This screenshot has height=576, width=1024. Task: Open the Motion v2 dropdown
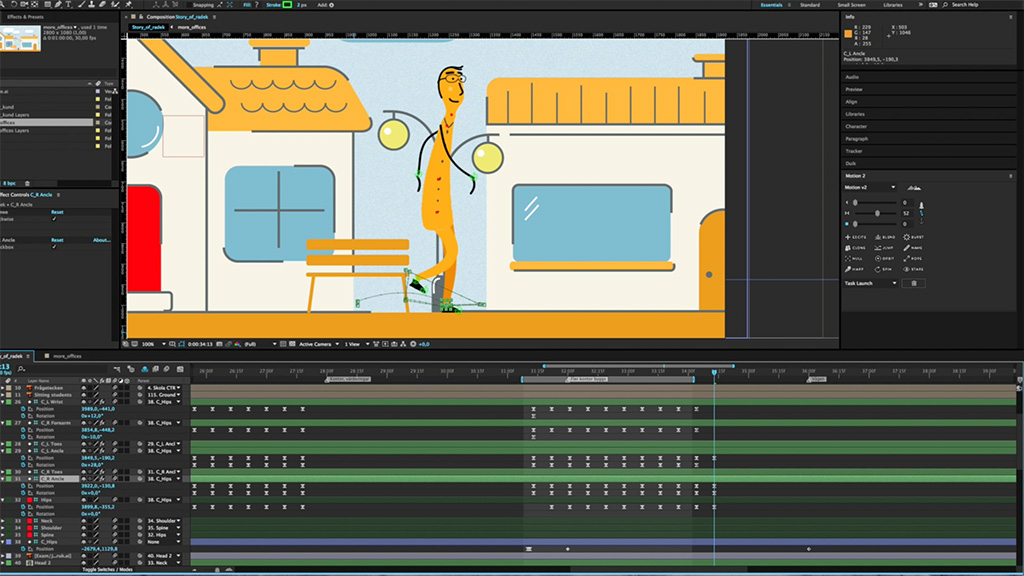pos(870,187)
